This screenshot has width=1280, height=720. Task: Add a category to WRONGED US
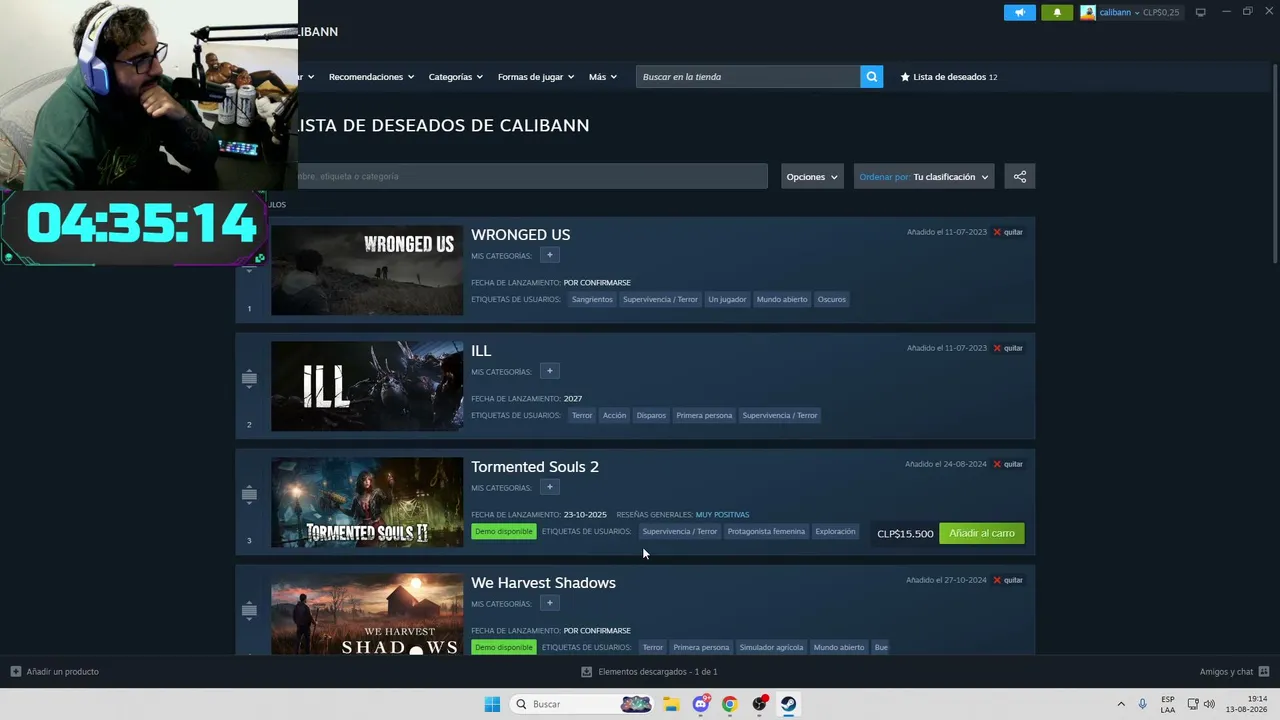point(549,255)
